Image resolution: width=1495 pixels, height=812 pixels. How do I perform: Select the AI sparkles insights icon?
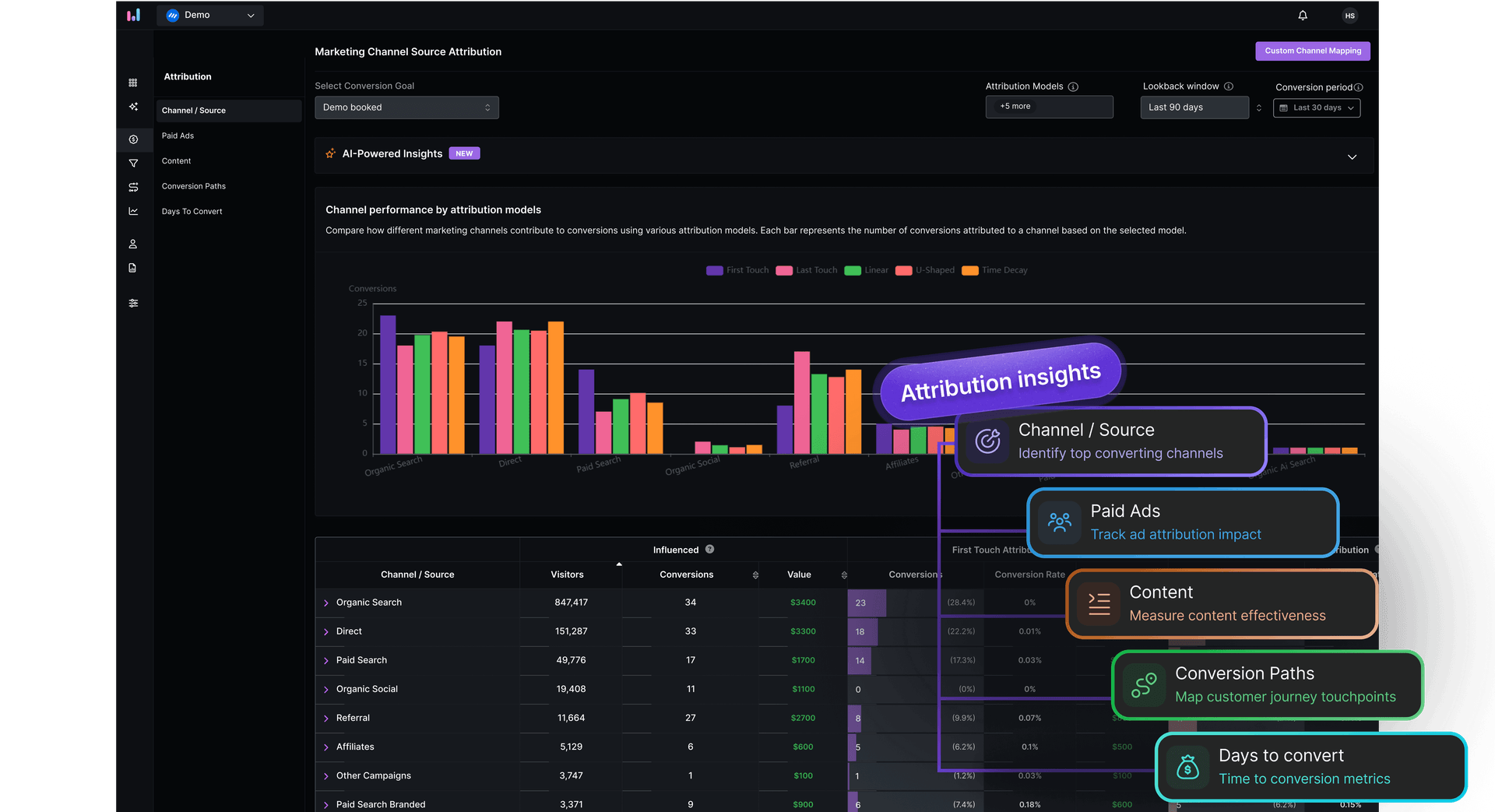pyautogui.click(x=133, y=107)
